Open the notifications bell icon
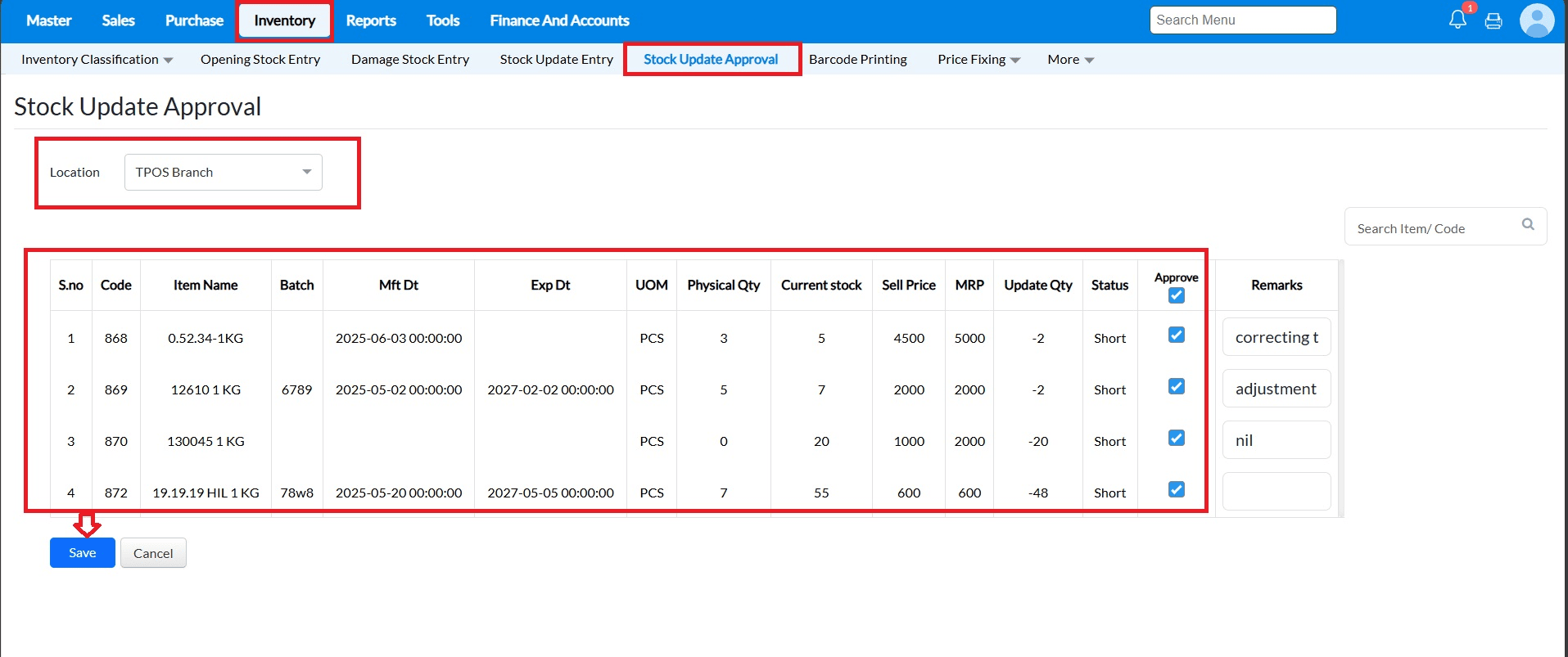Screen dimensions: 1568x657 (x=1457, y=20)
